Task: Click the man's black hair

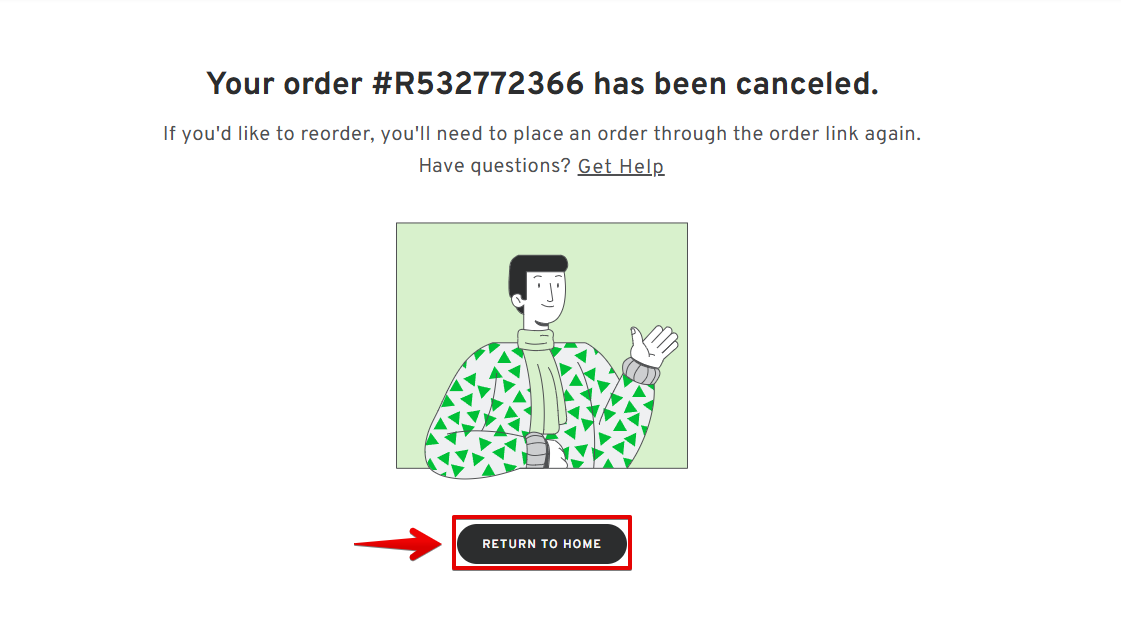Action: coord(533,270)
